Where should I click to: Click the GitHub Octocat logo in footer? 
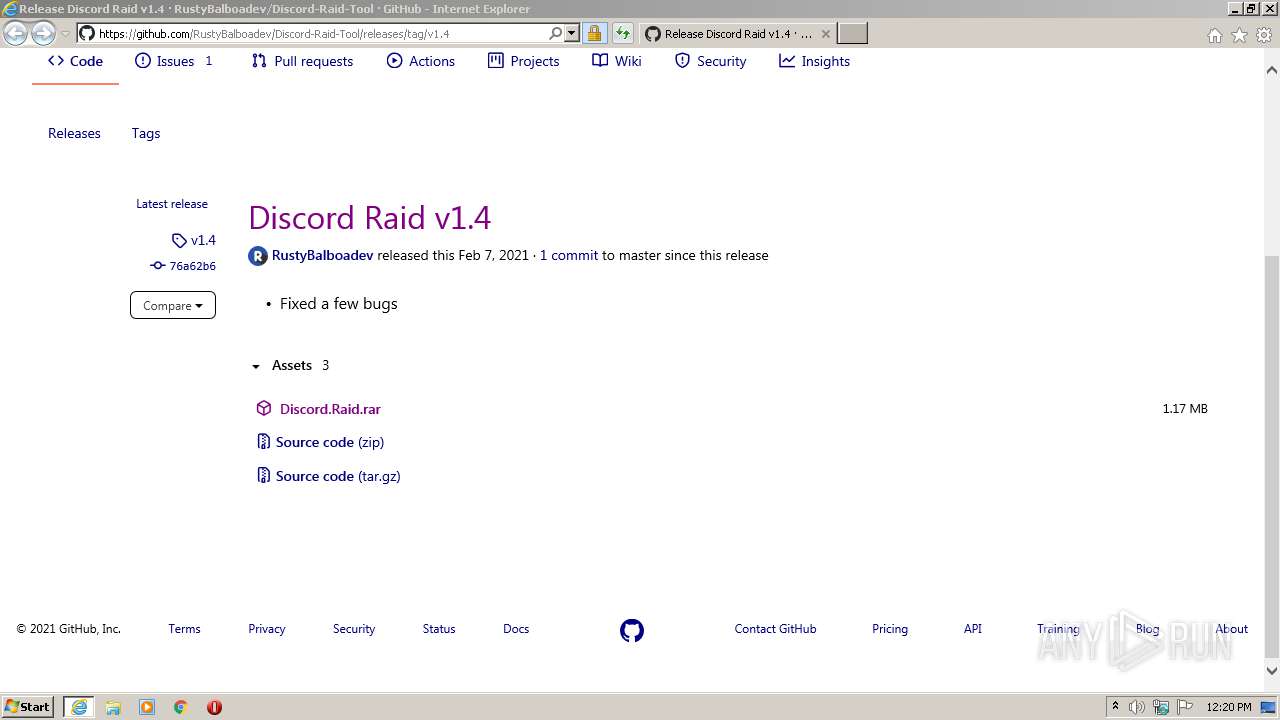[x=632, y=631]
